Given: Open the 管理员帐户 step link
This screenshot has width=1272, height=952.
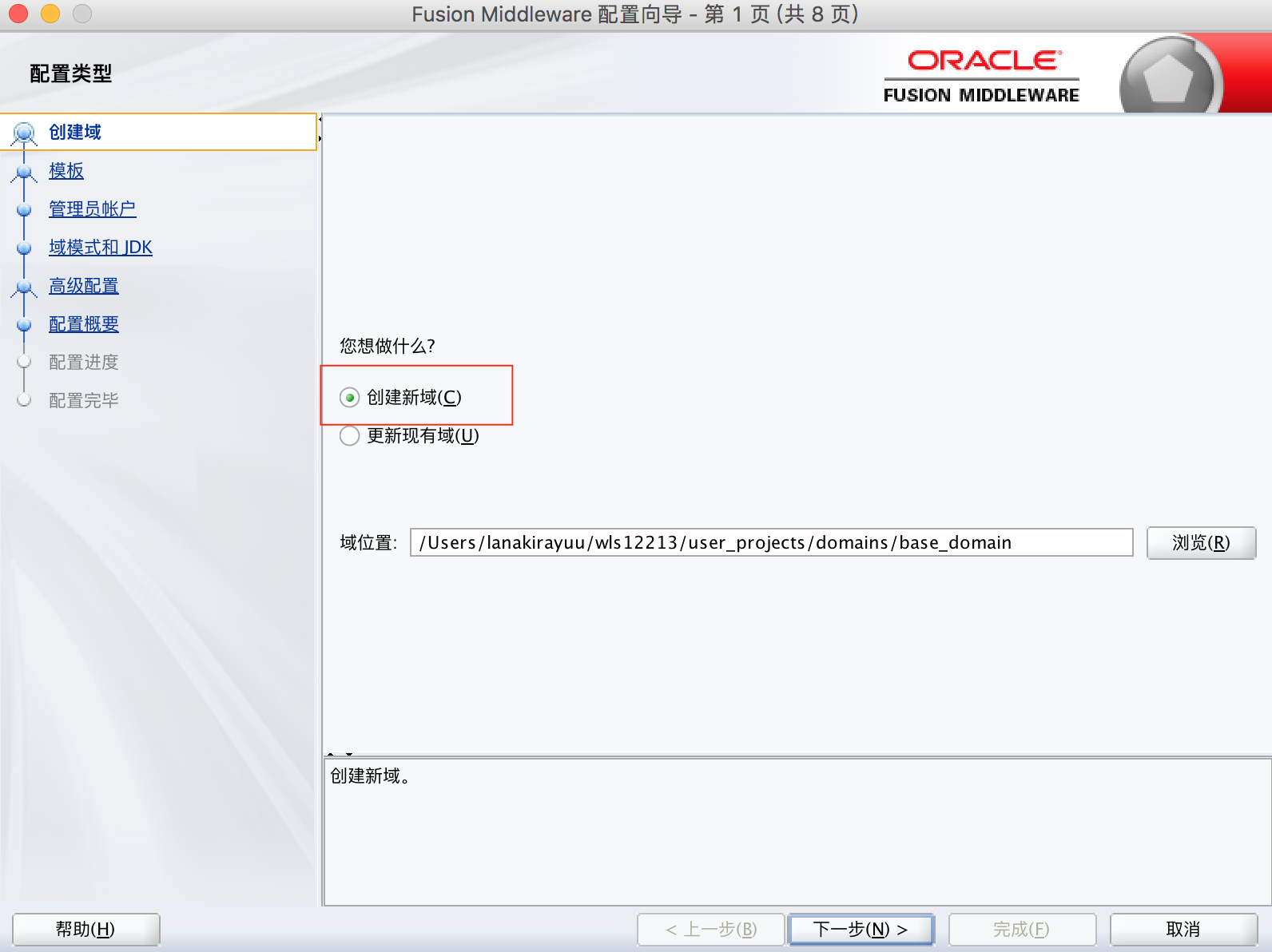Looking at the screenshot, I should [93, 209].
